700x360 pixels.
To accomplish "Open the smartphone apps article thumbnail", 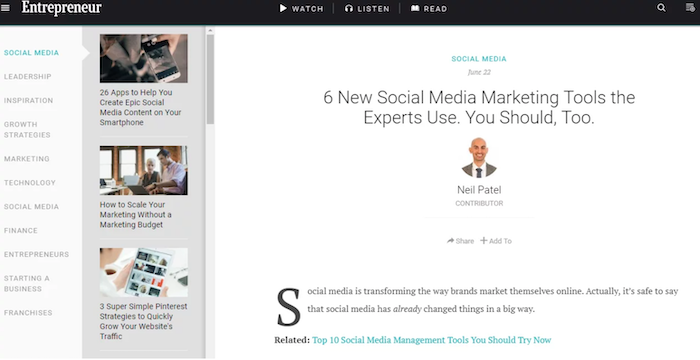I will [x=144, y=59].
